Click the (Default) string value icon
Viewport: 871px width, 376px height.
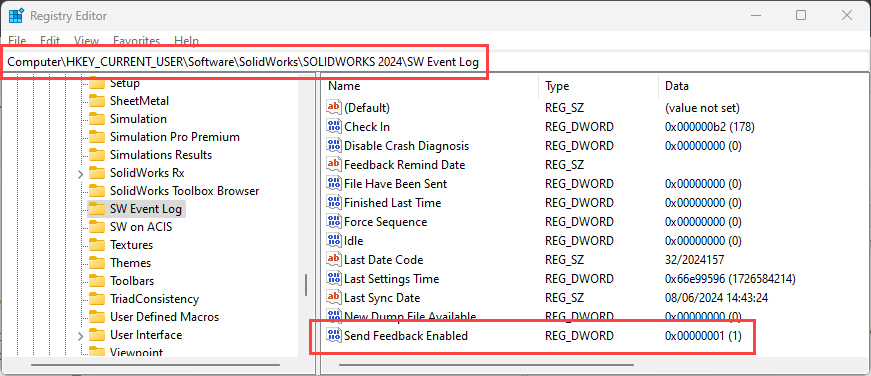coord(334,107)
